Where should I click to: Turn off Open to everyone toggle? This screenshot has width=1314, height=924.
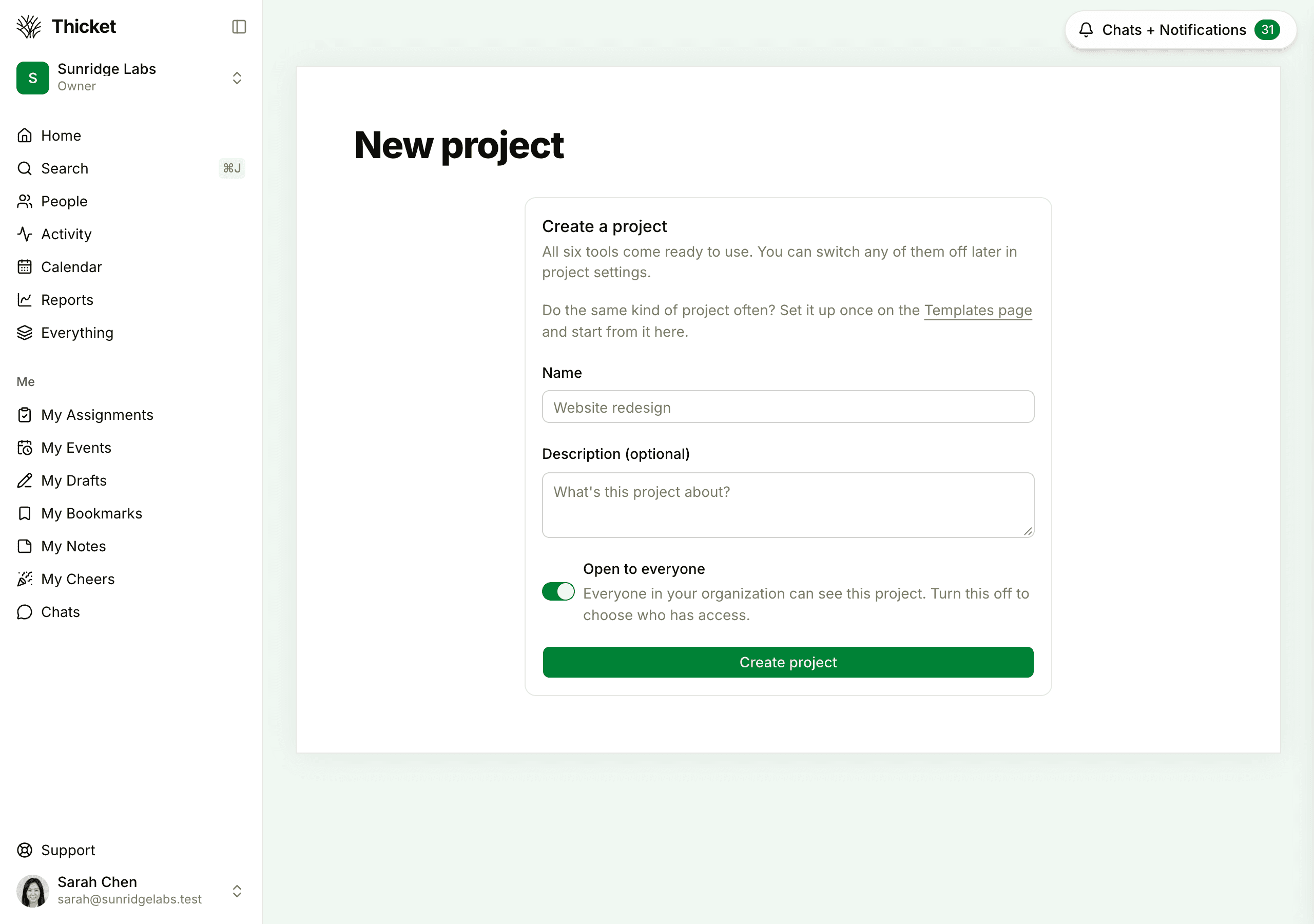click(x=558, y=591)
